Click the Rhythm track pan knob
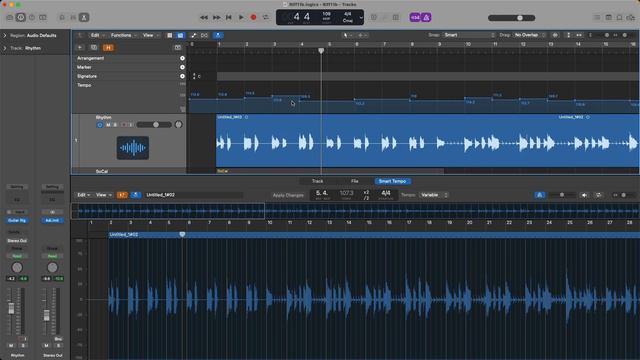640x360 pixels. point(178,125)
